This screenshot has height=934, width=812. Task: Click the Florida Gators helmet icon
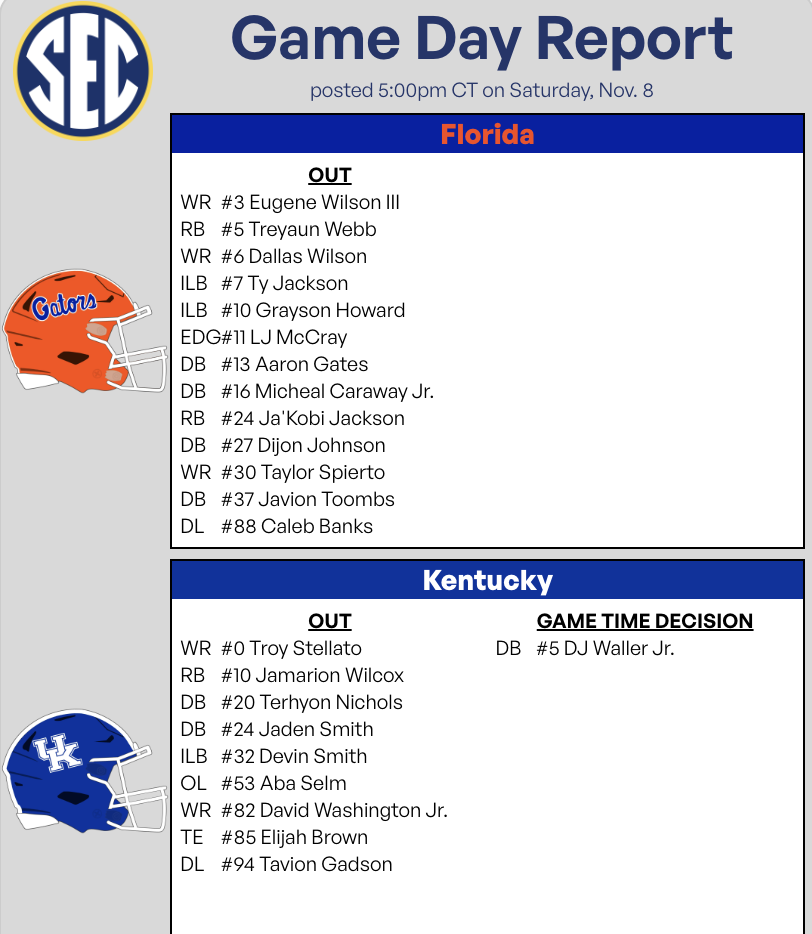(85, 330)
